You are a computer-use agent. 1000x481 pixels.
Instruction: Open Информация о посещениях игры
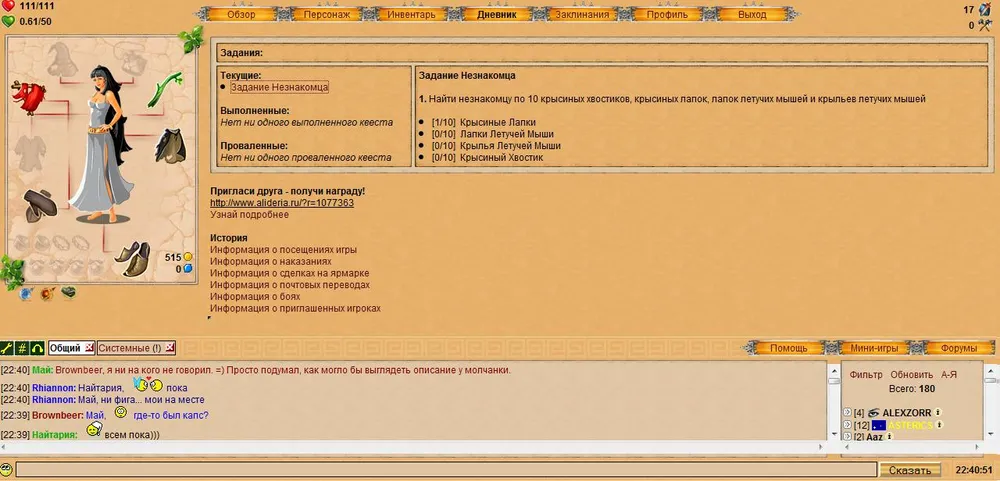[x=284, y=249]
